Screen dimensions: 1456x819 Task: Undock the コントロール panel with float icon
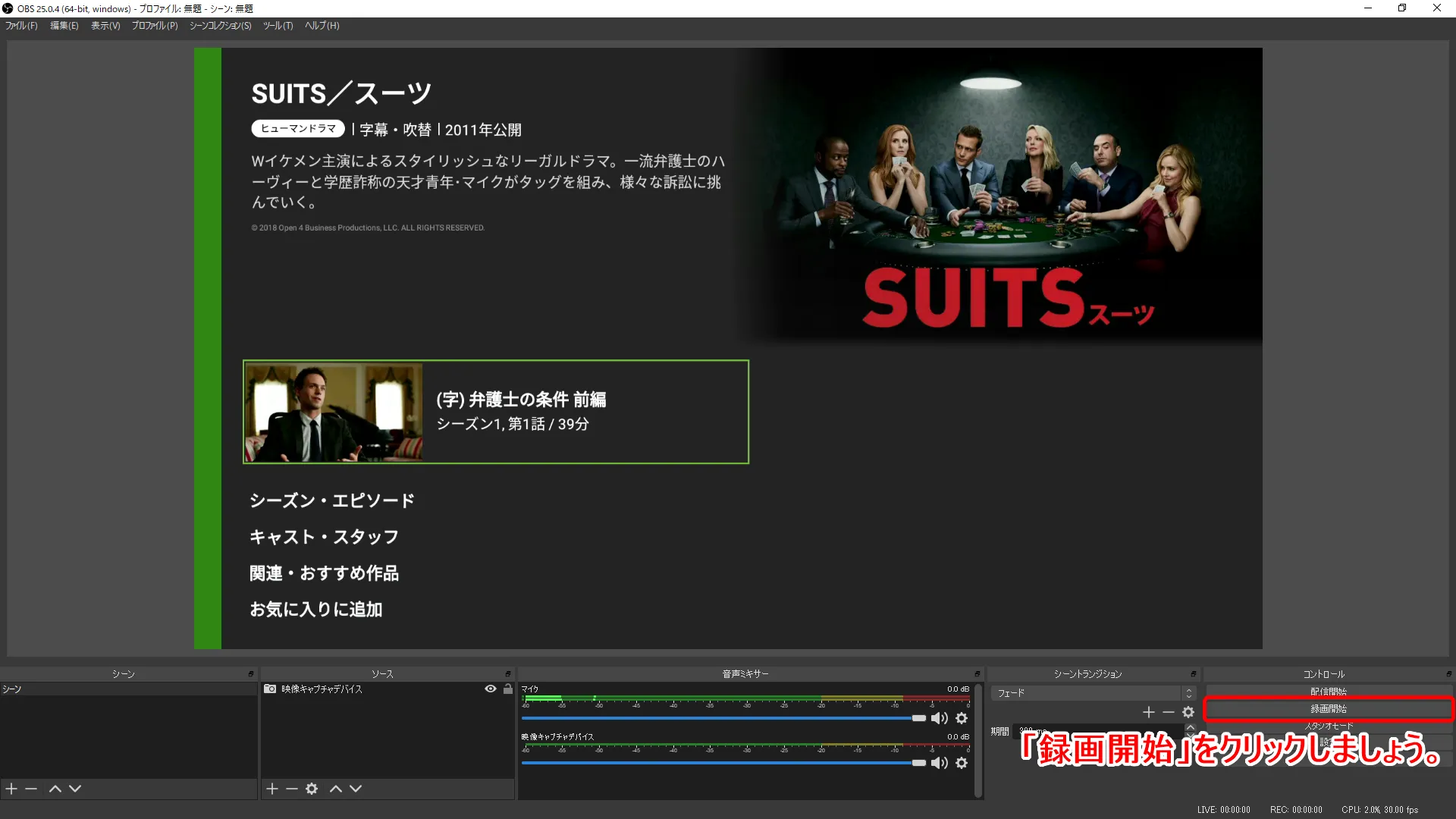click(x=1449, y=674)
